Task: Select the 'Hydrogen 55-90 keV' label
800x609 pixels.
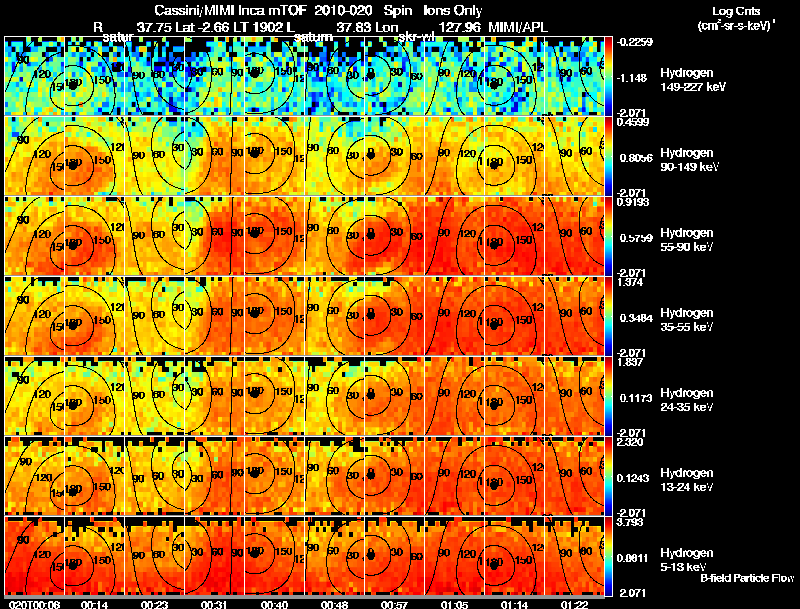Action: click(x=687, y=240)
